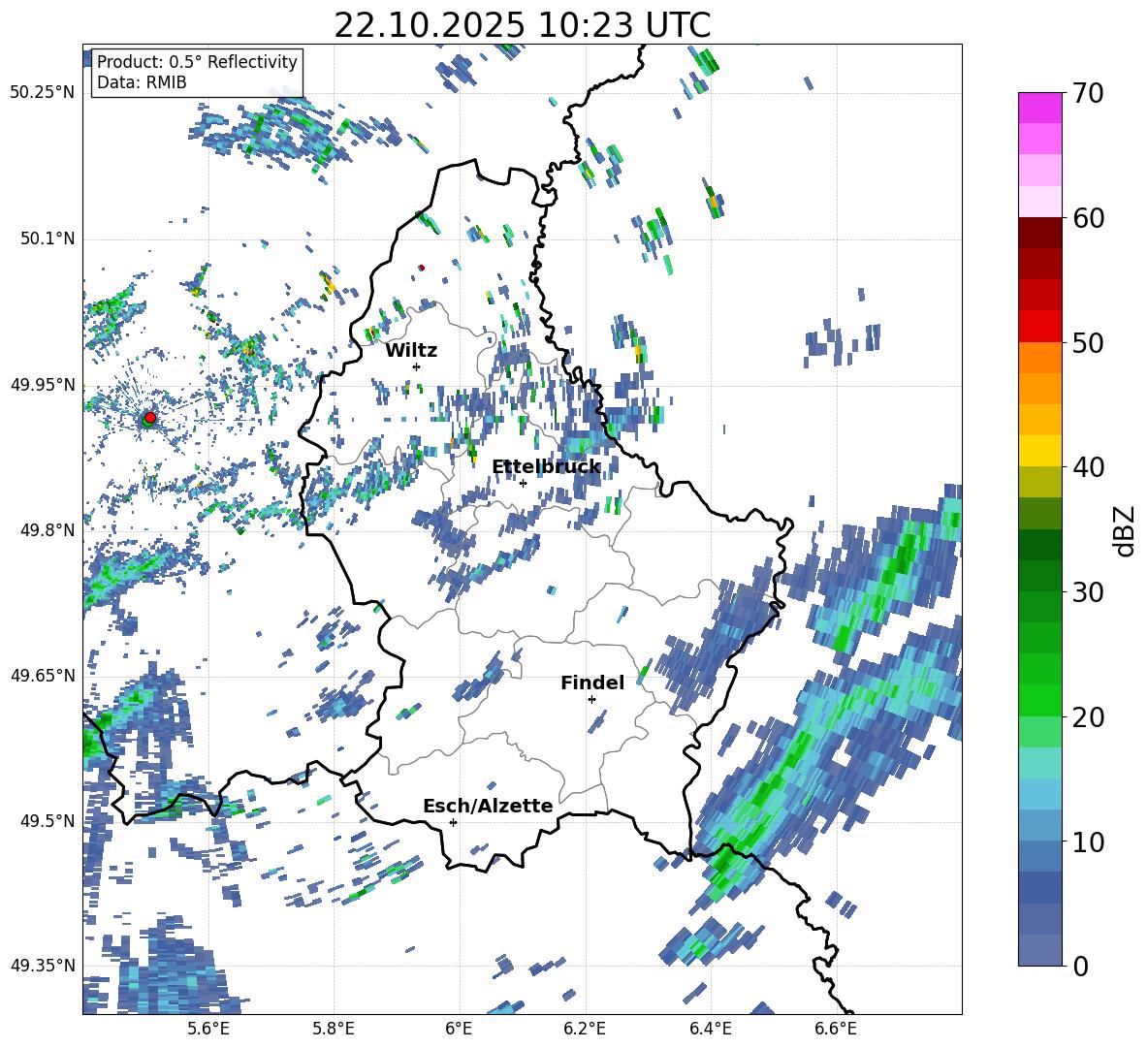Screen dimensions: 1148x1048
Task: Click the cross marker below Wiltz
Action: (417, 366)
